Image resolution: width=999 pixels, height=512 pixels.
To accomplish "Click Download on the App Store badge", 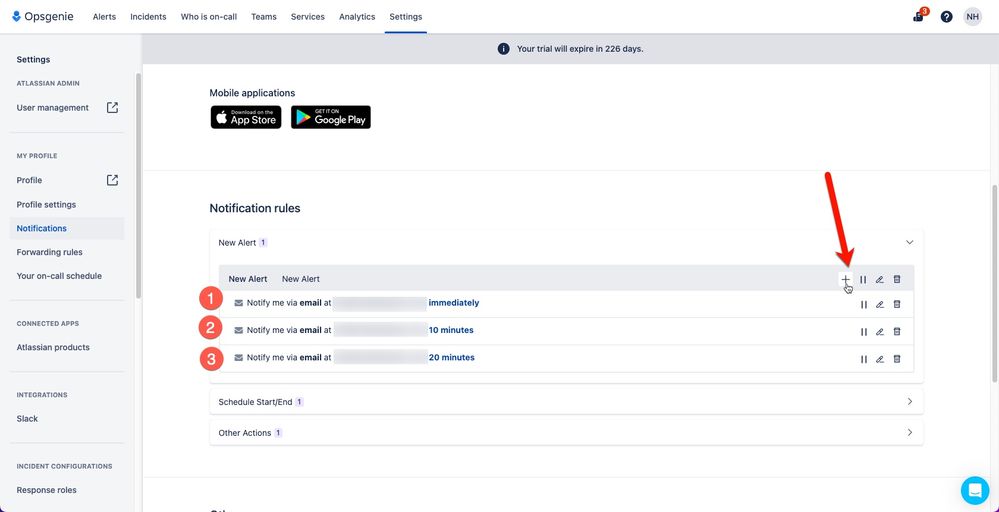I will coord(246,117).
